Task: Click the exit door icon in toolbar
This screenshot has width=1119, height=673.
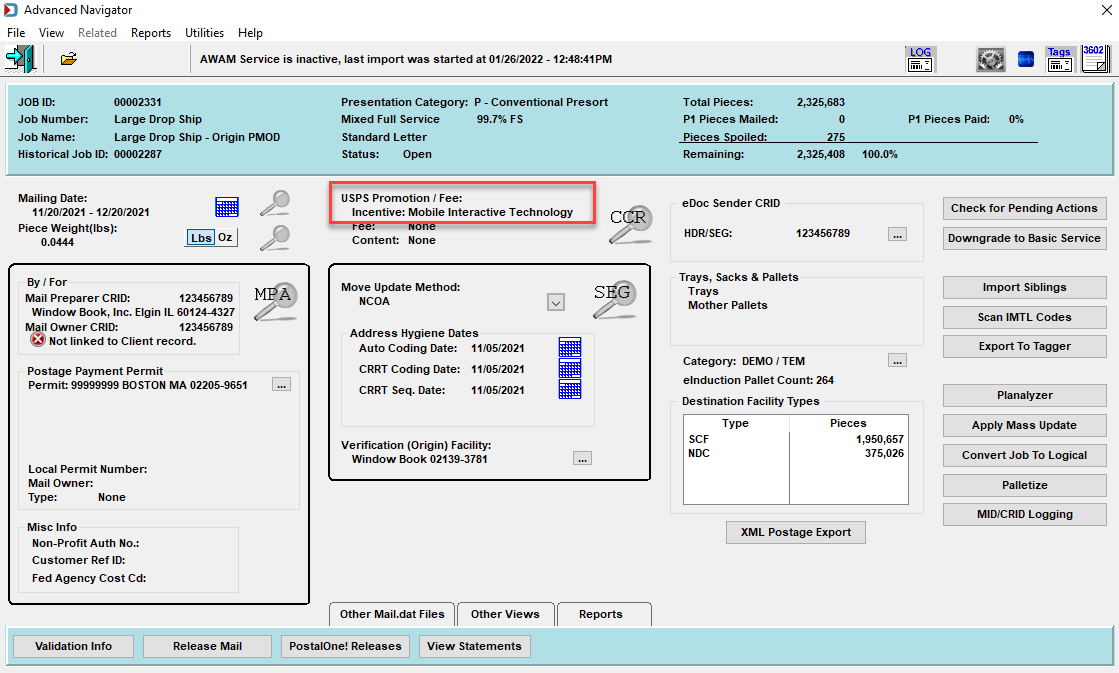Action: (x=20, y=59)
